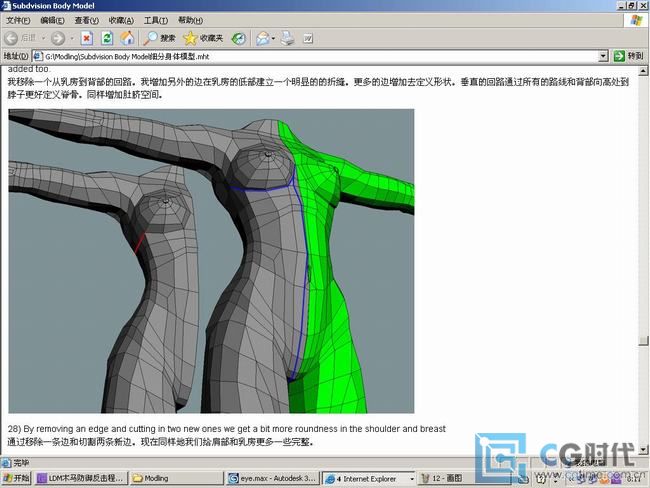The width and height of the screenshot is (650, 488).
Task: Open the Help (帮助) menu
Action: pos(190,20)
